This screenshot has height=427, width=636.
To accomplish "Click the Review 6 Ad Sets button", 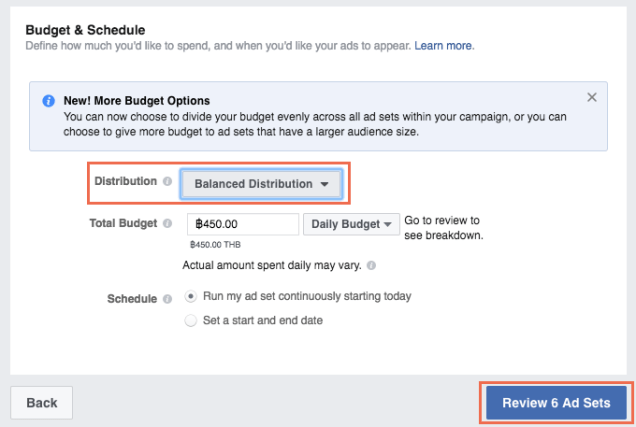I will coord(556,403).
